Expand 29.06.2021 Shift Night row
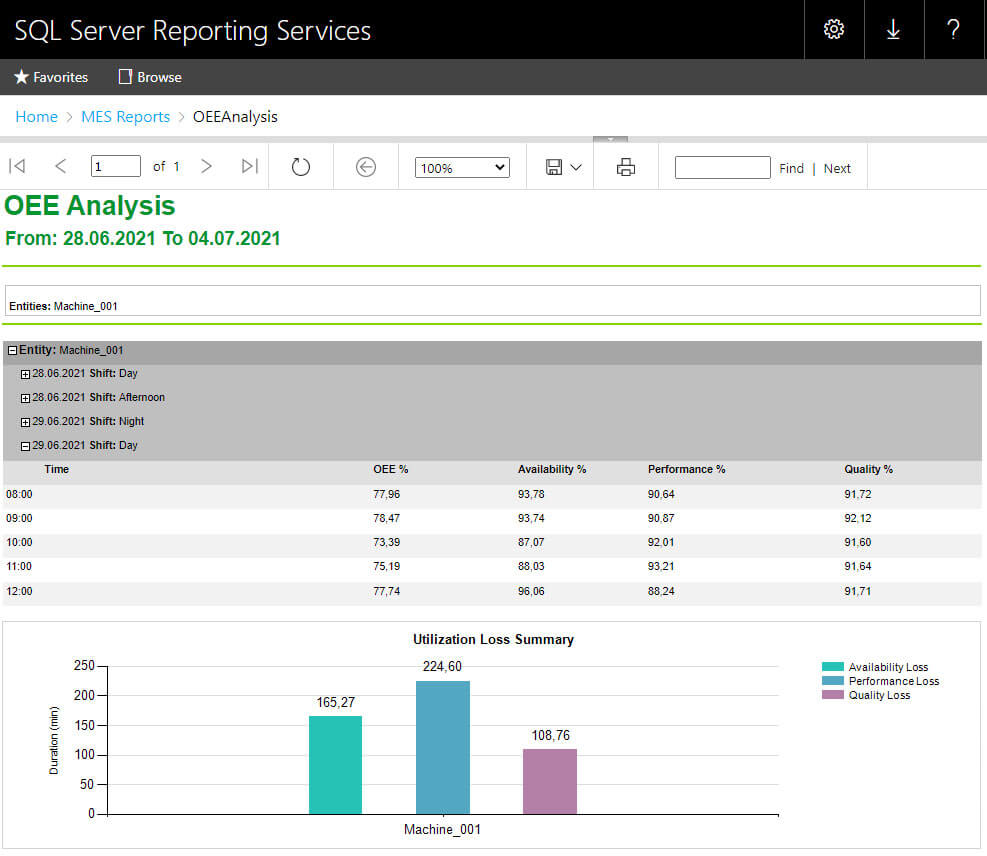Viewport: 987px width, 856px height. point(25,422)
